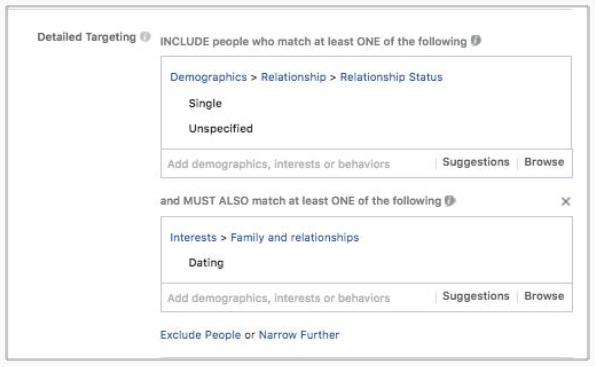The image size is (595, 367).
Task: Click the Narrow Further link
Action: tap(299, 335)
